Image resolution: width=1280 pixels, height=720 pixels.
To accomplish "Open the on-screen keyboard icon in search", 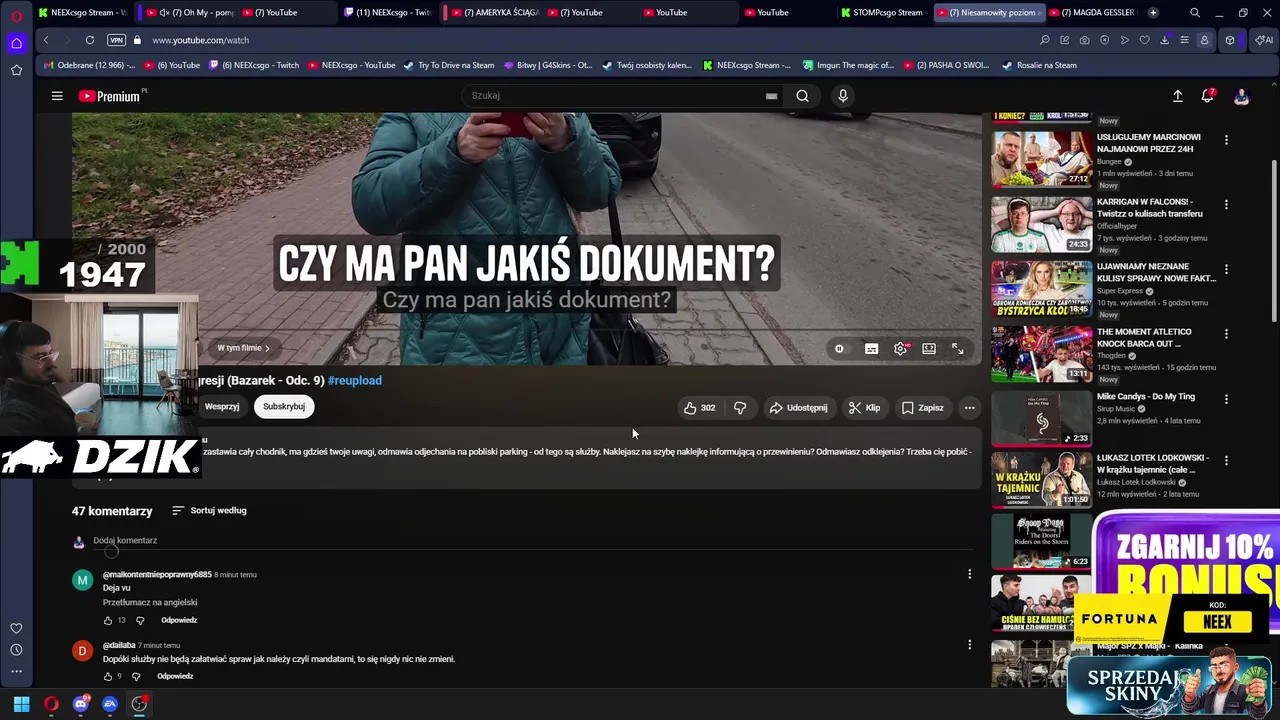I will click(x=771, y=96).
